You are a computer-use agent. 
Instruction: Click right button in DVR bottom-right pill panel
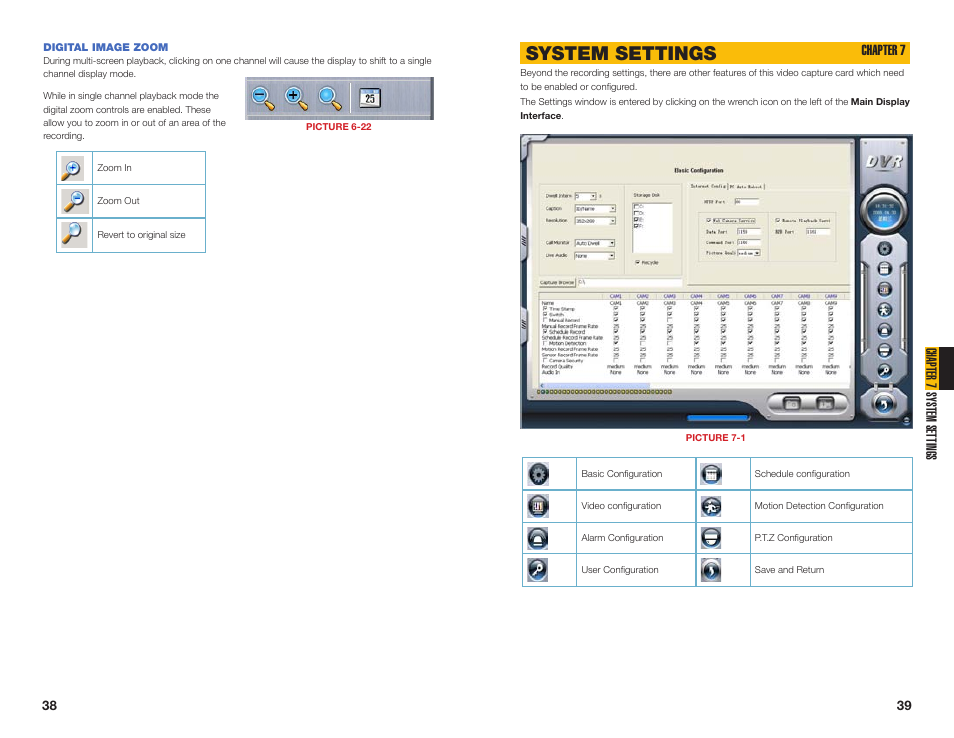(x=825, y=403)
